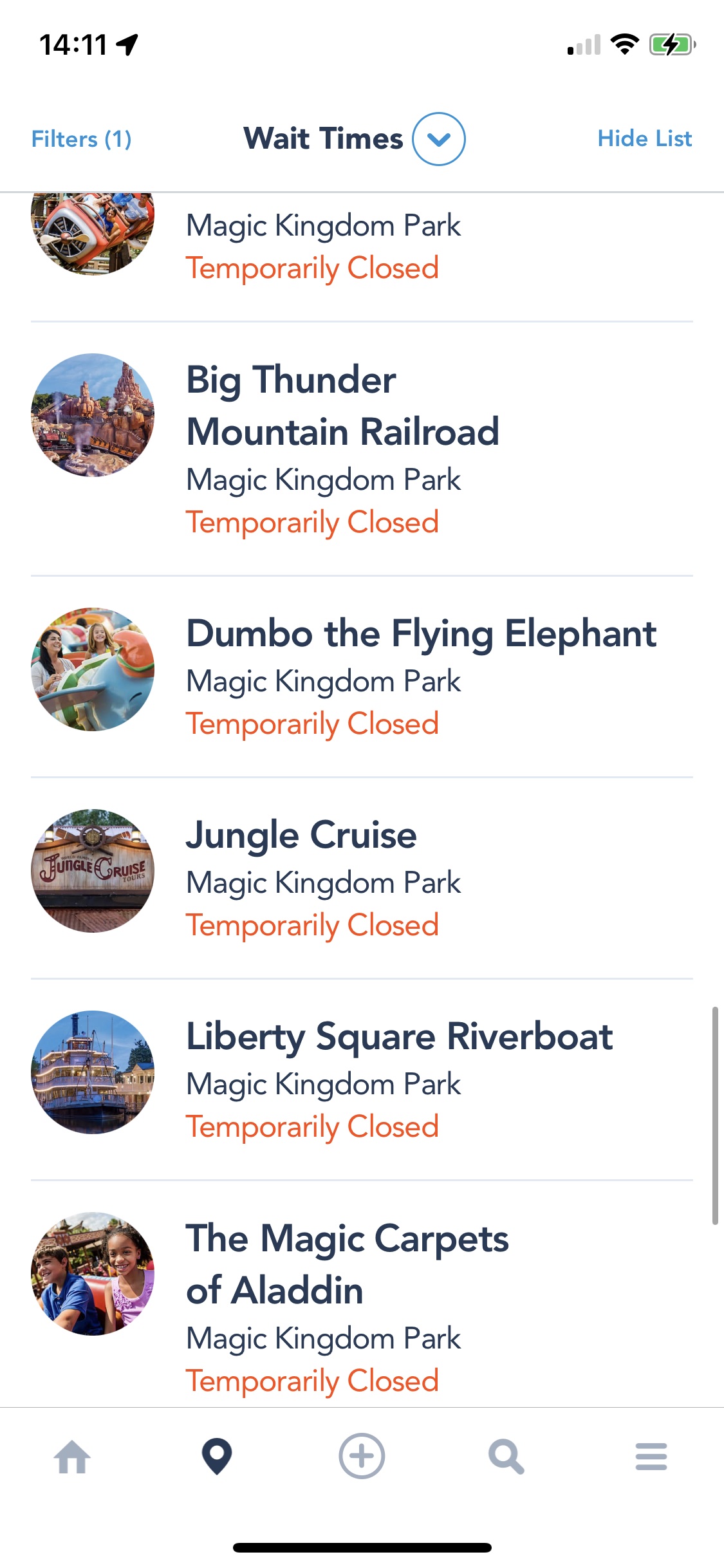Click the vertical scrollbar indicator
This screenshot has height=1568, width=724.
coord(715,1115)
